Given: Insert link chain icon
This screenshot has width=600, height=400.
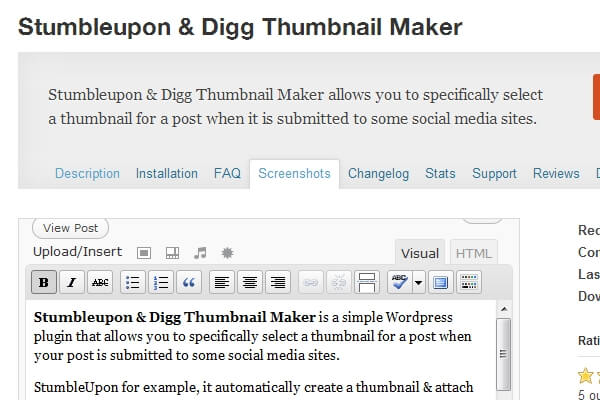Looking at the screenshot, I should 311,282.
